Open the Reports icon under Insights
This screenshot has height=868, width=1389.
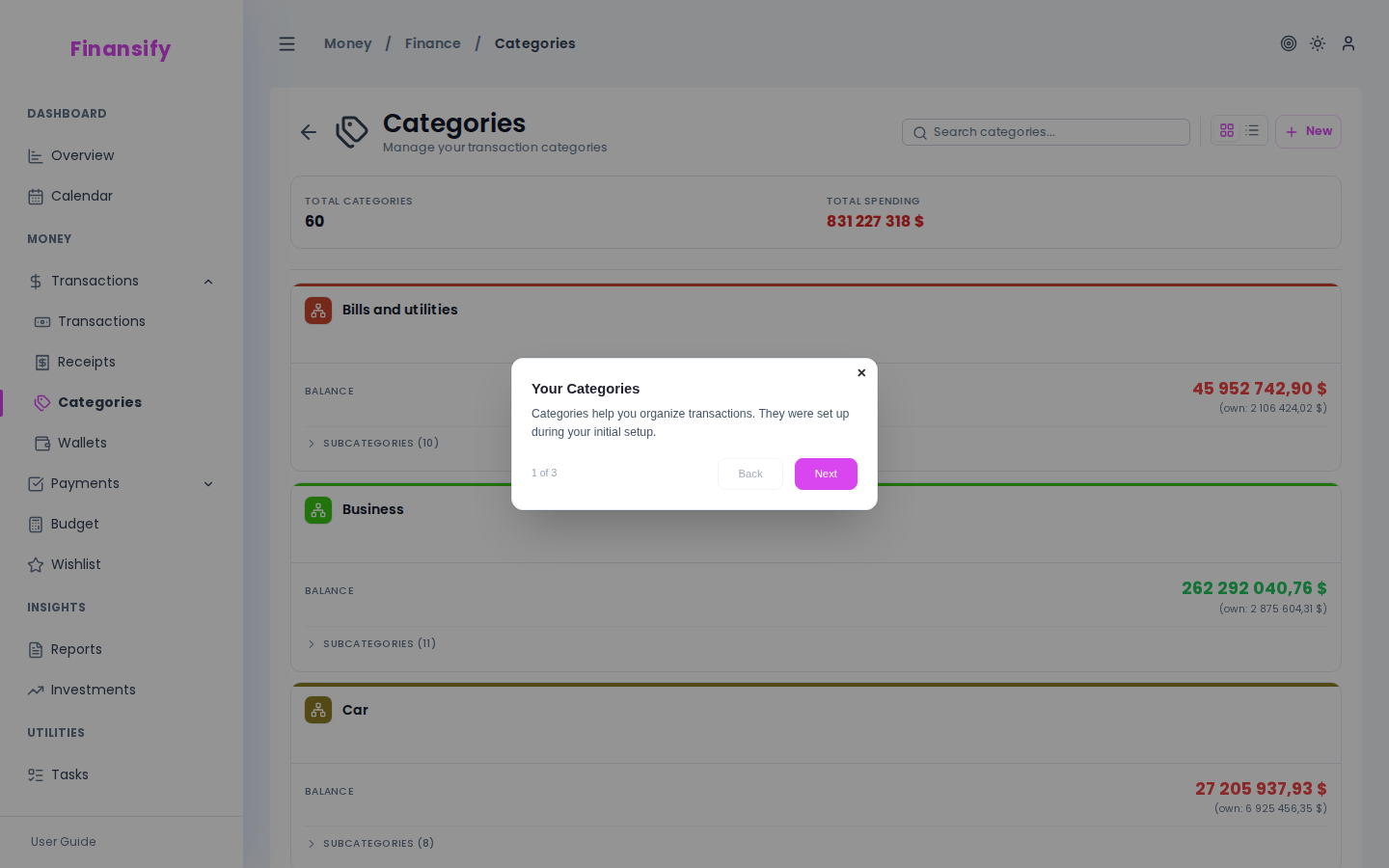[36, 649]
